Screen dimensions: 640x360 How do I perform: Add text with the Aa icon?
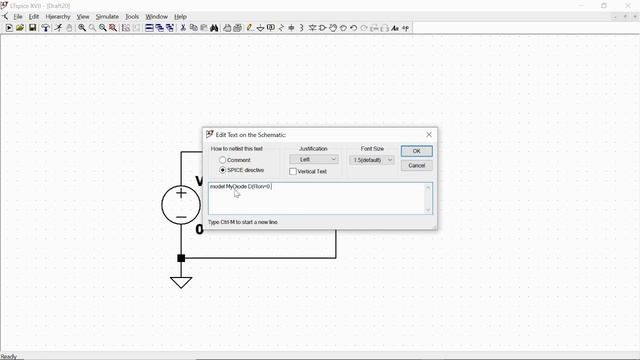tap(395, 28)
